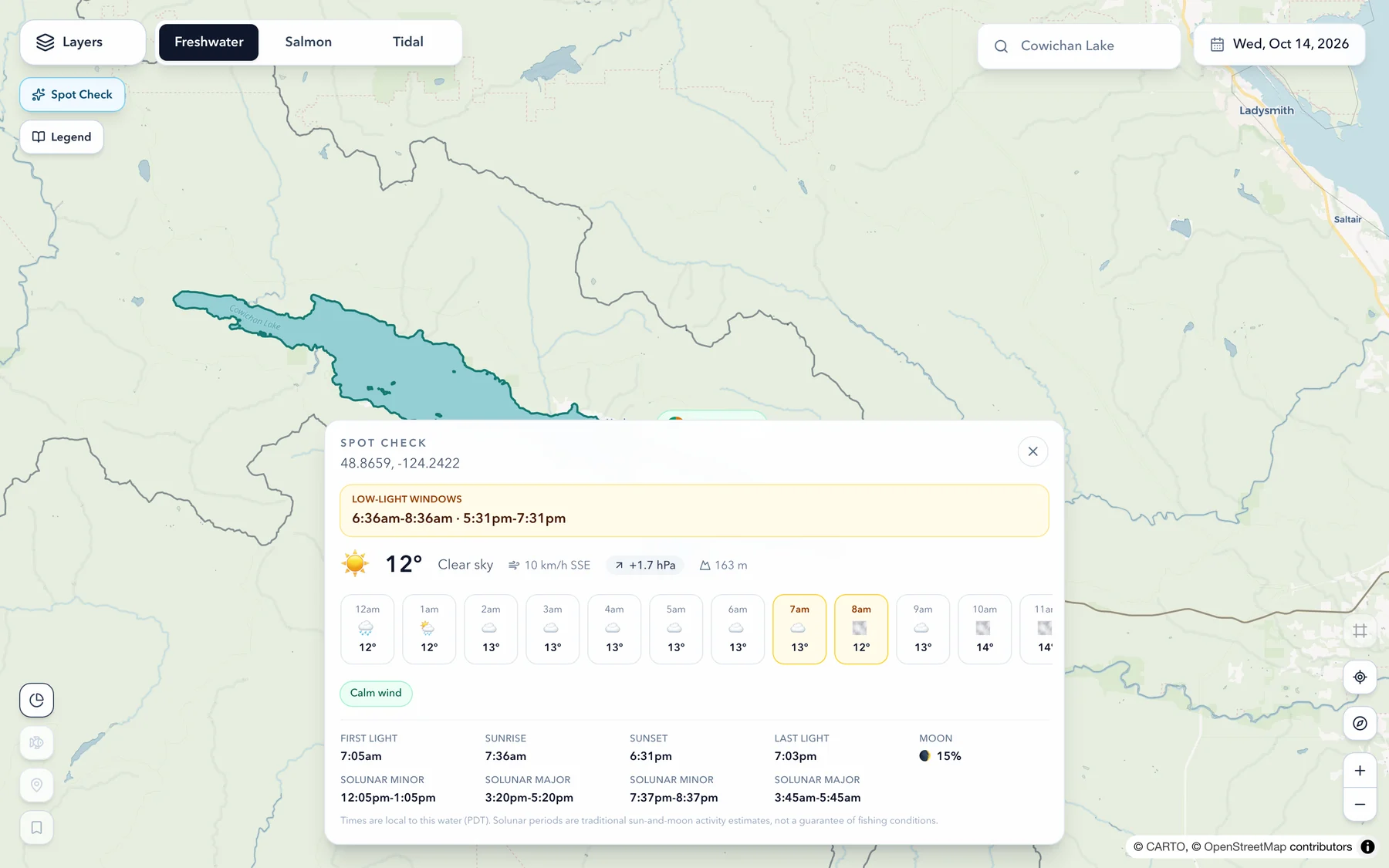Select the 1am hourly forecast card
Viewport: 1389px width, 868px height.
(429, 629)
